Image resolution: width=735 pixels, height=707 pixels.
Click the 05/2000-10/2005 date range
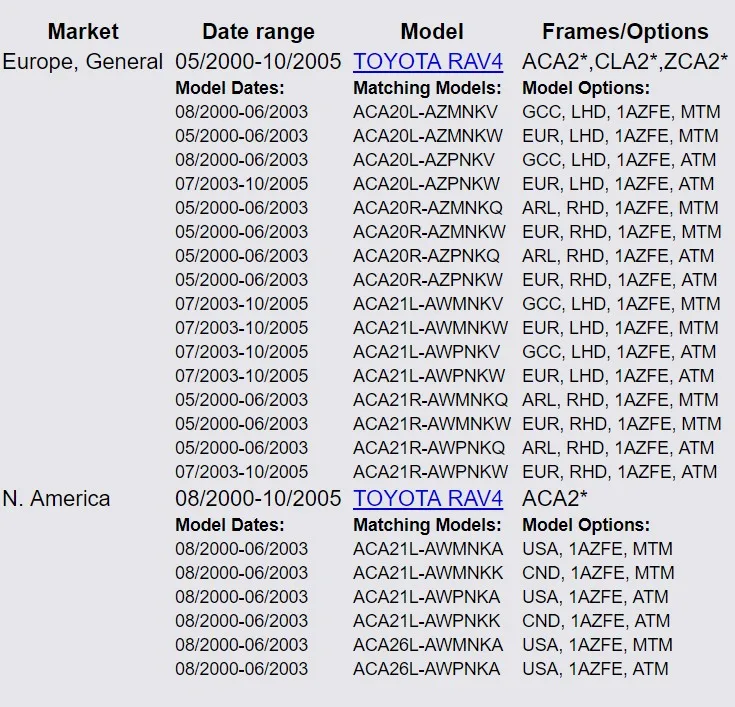pos(258,62)
